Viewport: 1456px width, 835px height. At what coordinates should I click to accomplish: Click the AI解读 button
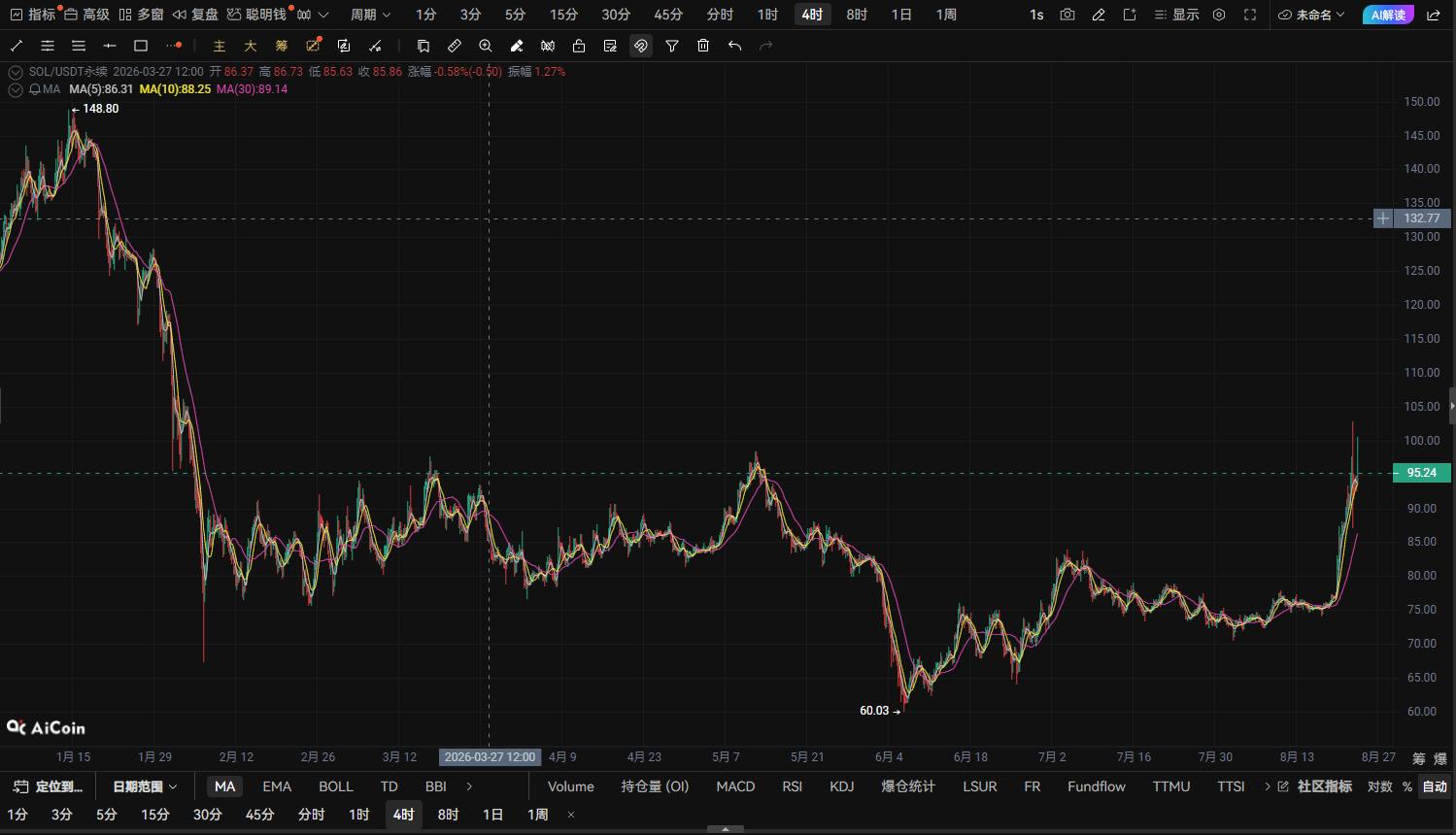[1388, 15]
